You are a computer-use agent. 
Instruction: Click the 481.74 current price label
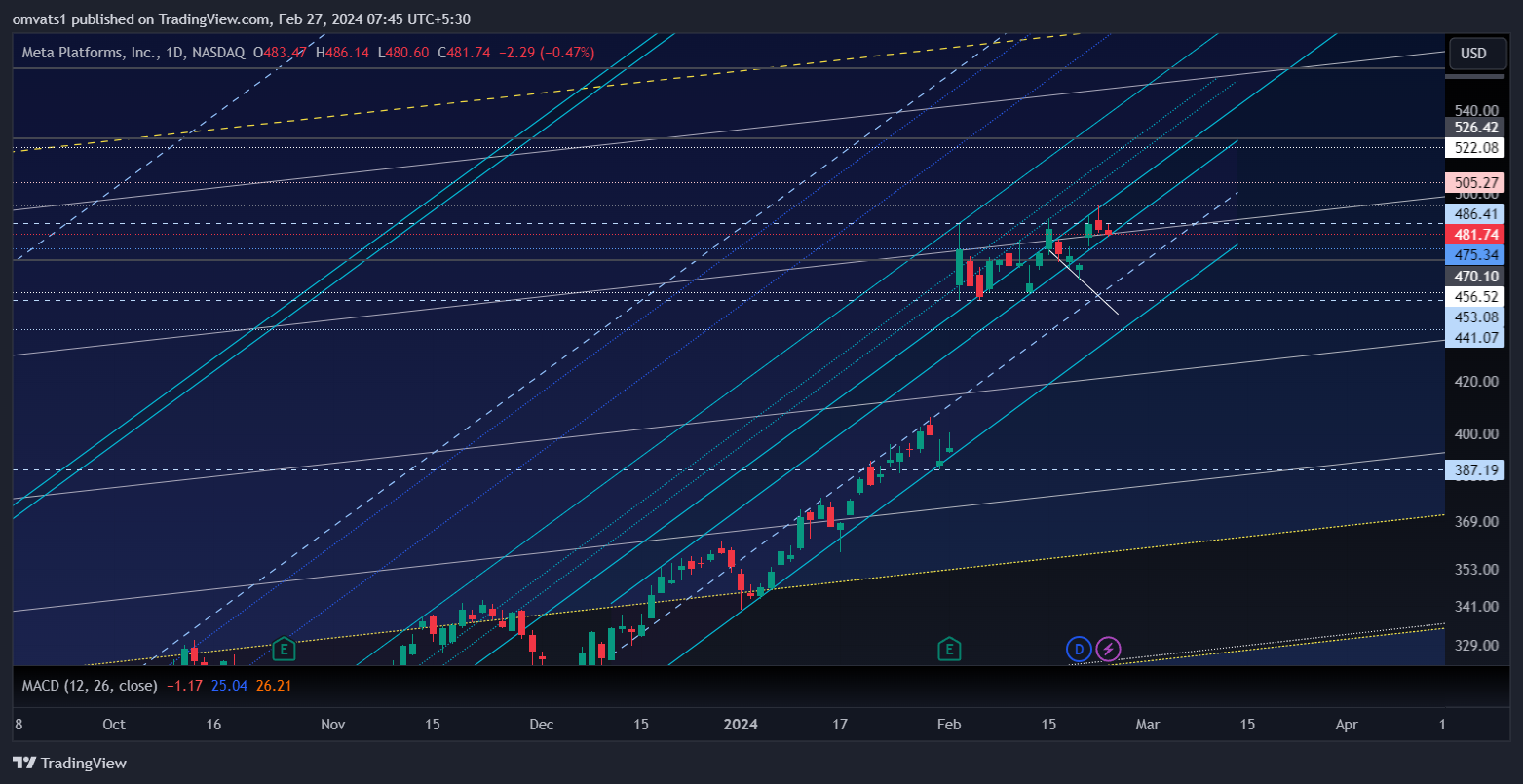click(x=1475, y=235)
